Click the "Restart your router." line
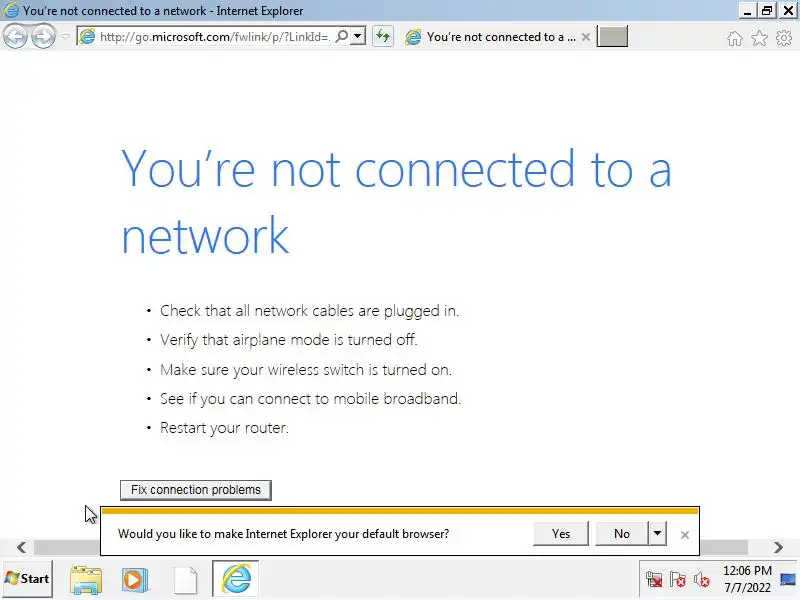The width and height of the screenshot is (800, 600). point(224,428)
